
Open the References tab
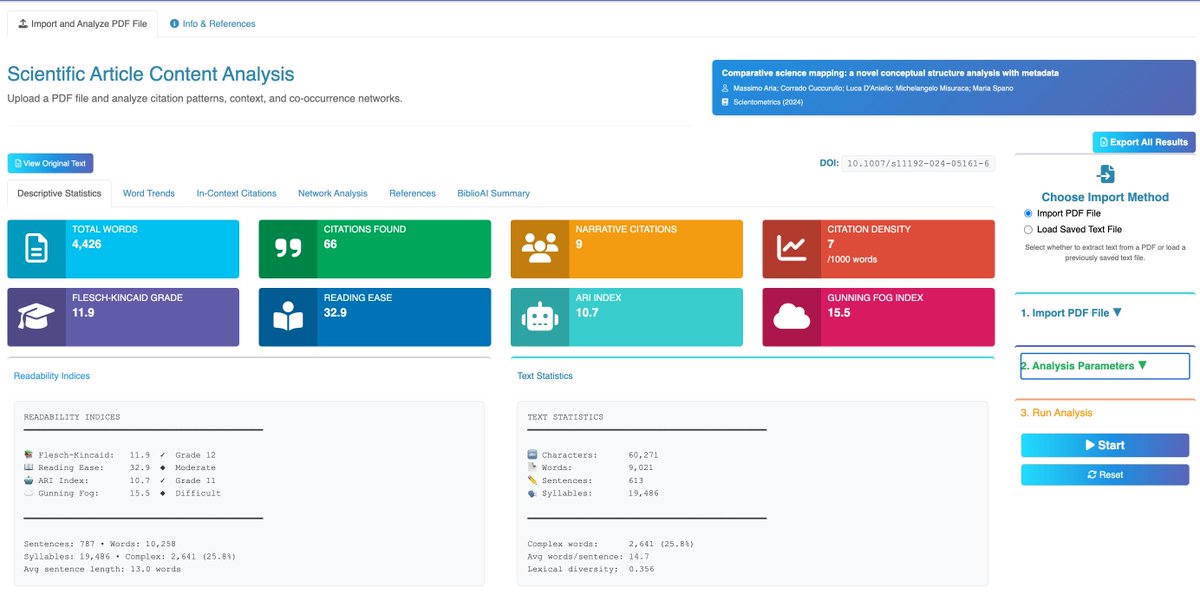point(412,193)
